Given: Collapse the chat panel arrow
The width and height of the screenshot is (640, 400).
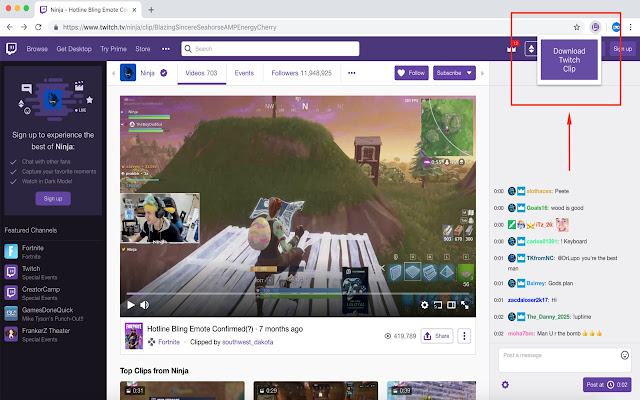Looking at the screenshot, I should click(482, 73).
